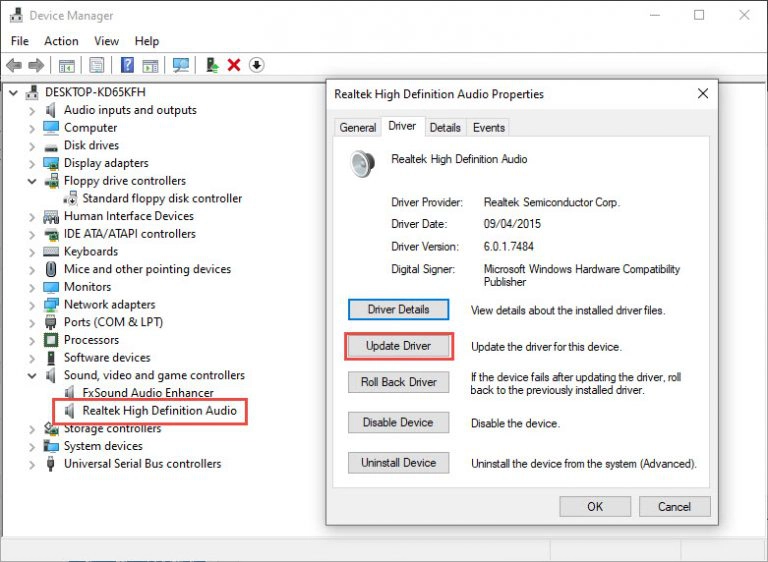The image size is (768, 562).
Task: Click the Network adapters category icon
Action: [x=51, y=304]
